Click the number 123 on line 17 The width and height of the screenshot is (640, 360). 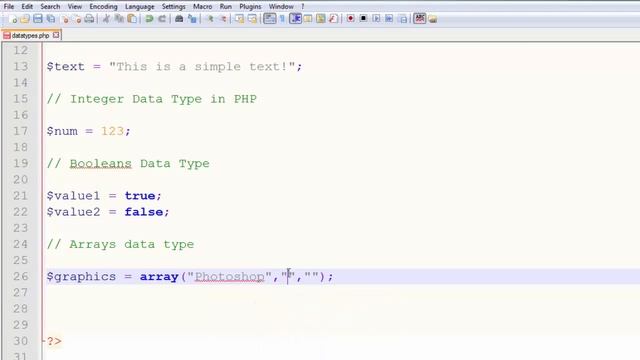coord(112,131)
